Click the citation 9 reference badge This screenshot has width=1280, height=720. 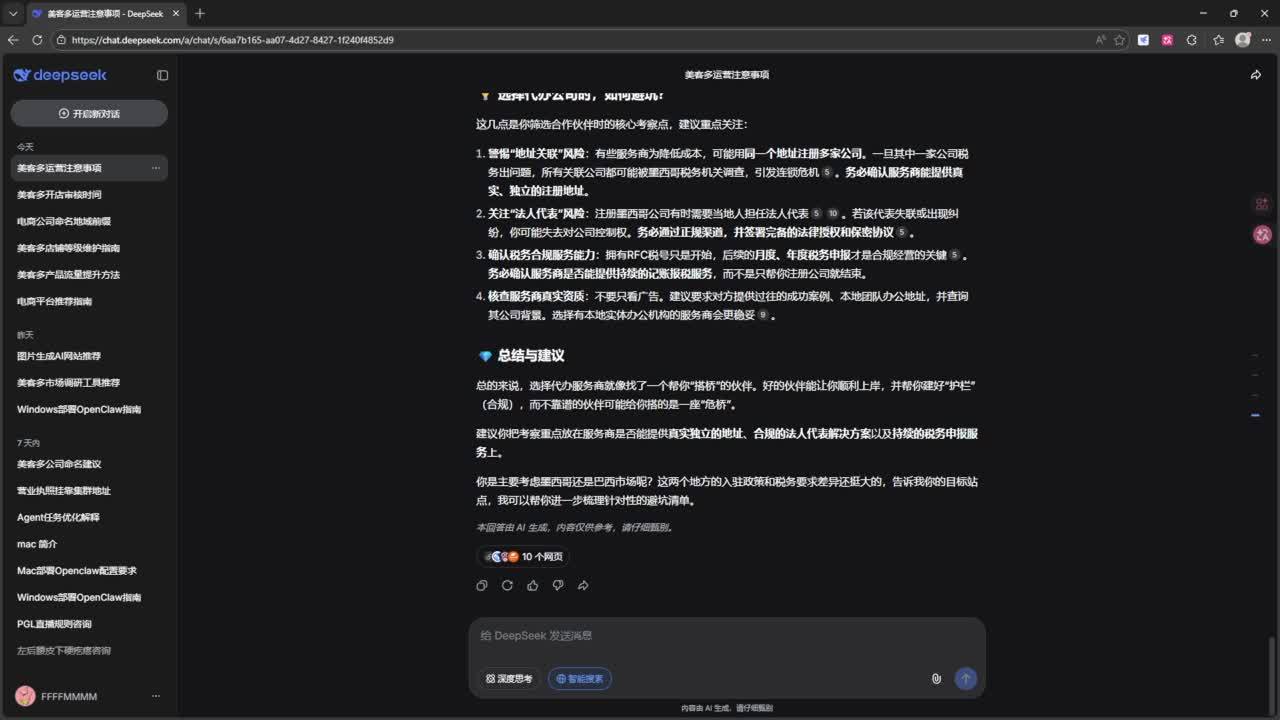point(763,315)
